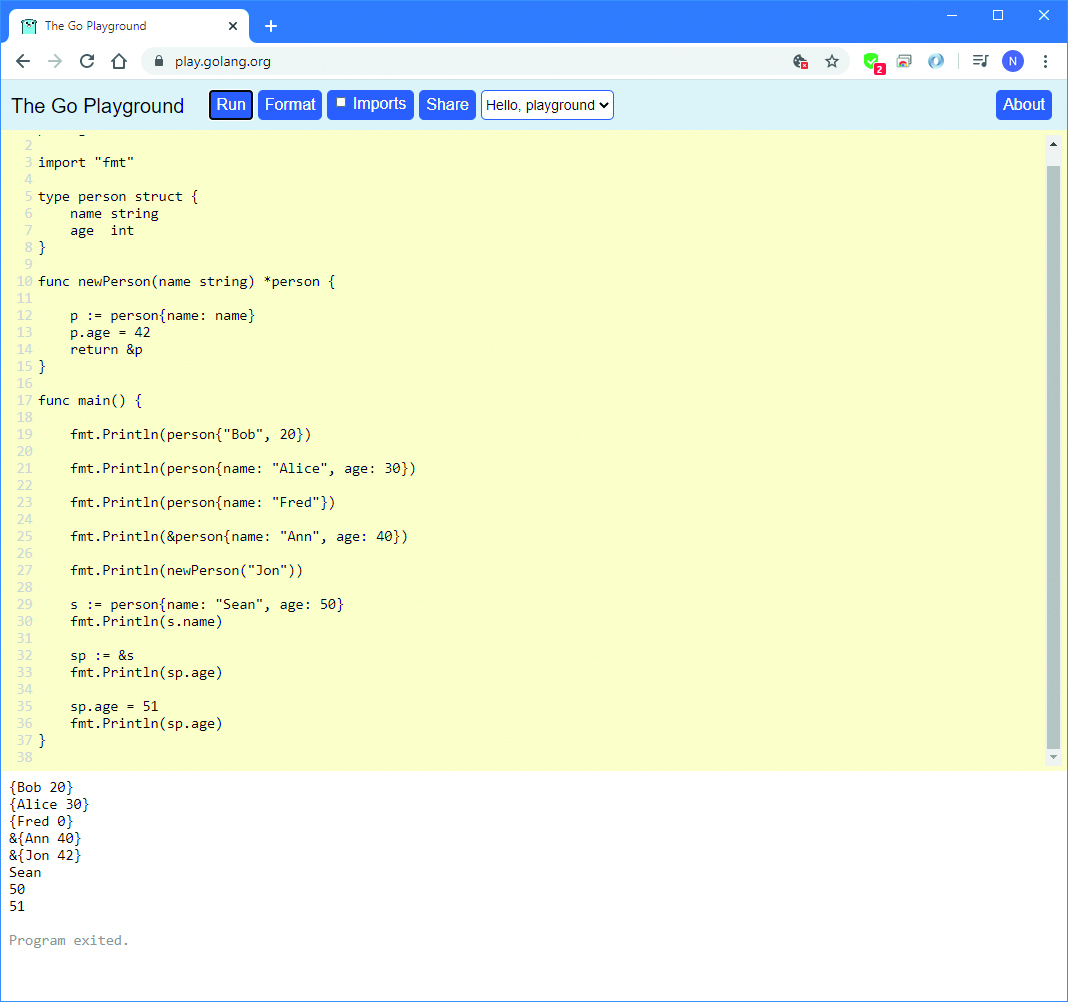Click the play.golang.org address bar

point(450,61)
